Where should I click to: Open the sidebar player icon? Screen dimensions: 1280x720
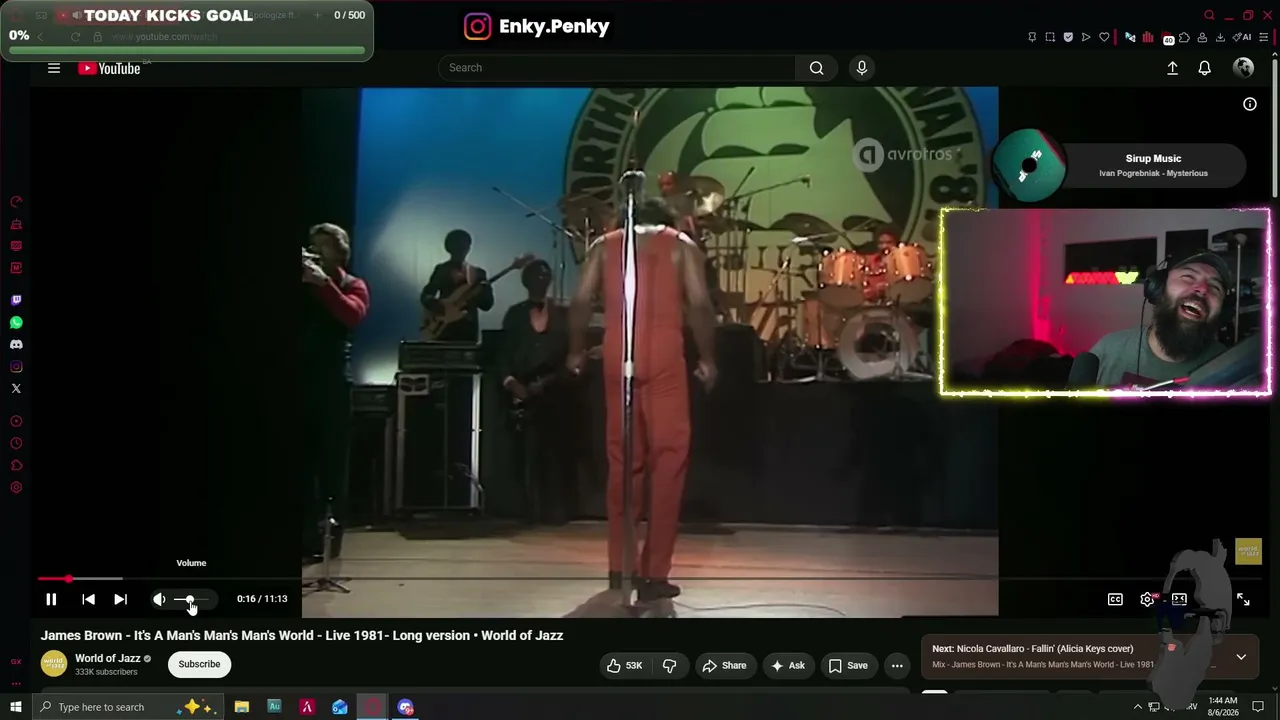pos(16,421)
